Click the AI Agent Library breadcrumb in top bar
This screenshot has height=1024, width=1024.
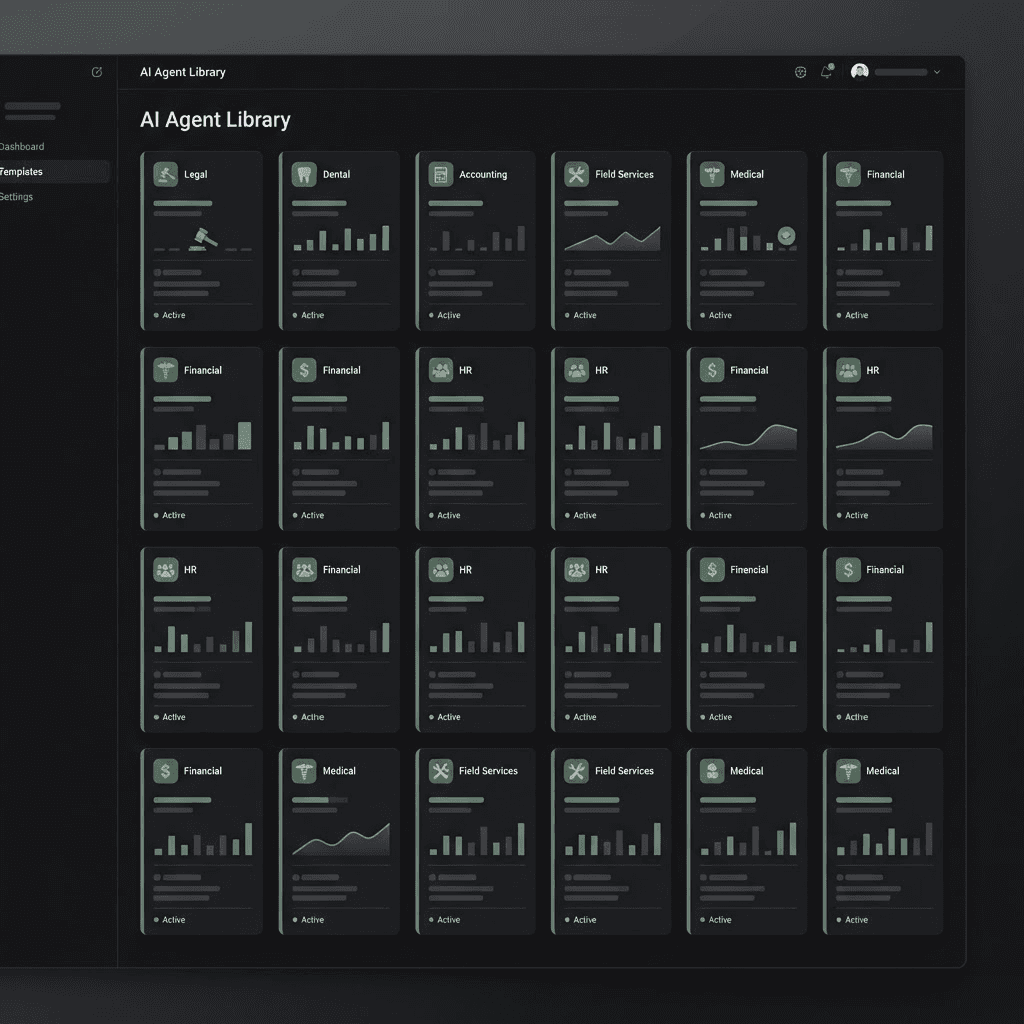click(x=183, y=72)
